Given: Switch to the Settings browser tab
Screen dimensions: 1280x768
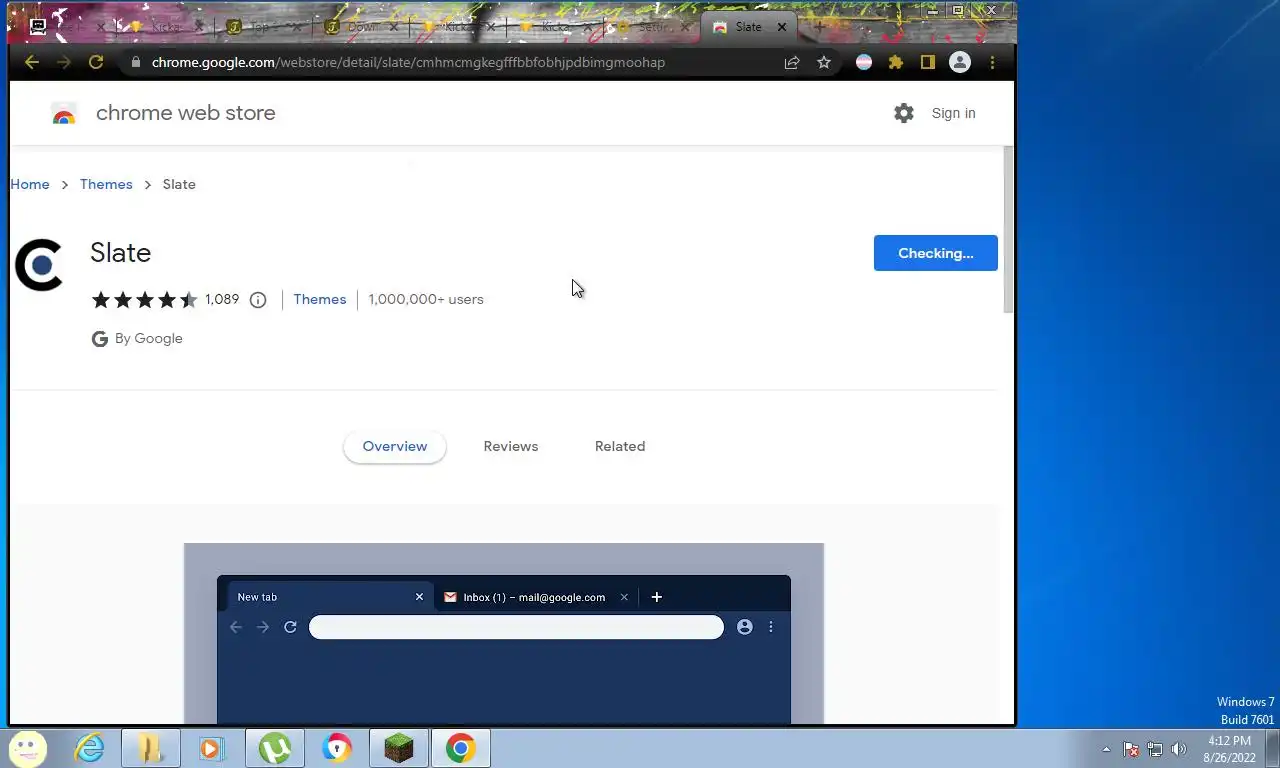Looking at the screenshot, I should point(652,27).
